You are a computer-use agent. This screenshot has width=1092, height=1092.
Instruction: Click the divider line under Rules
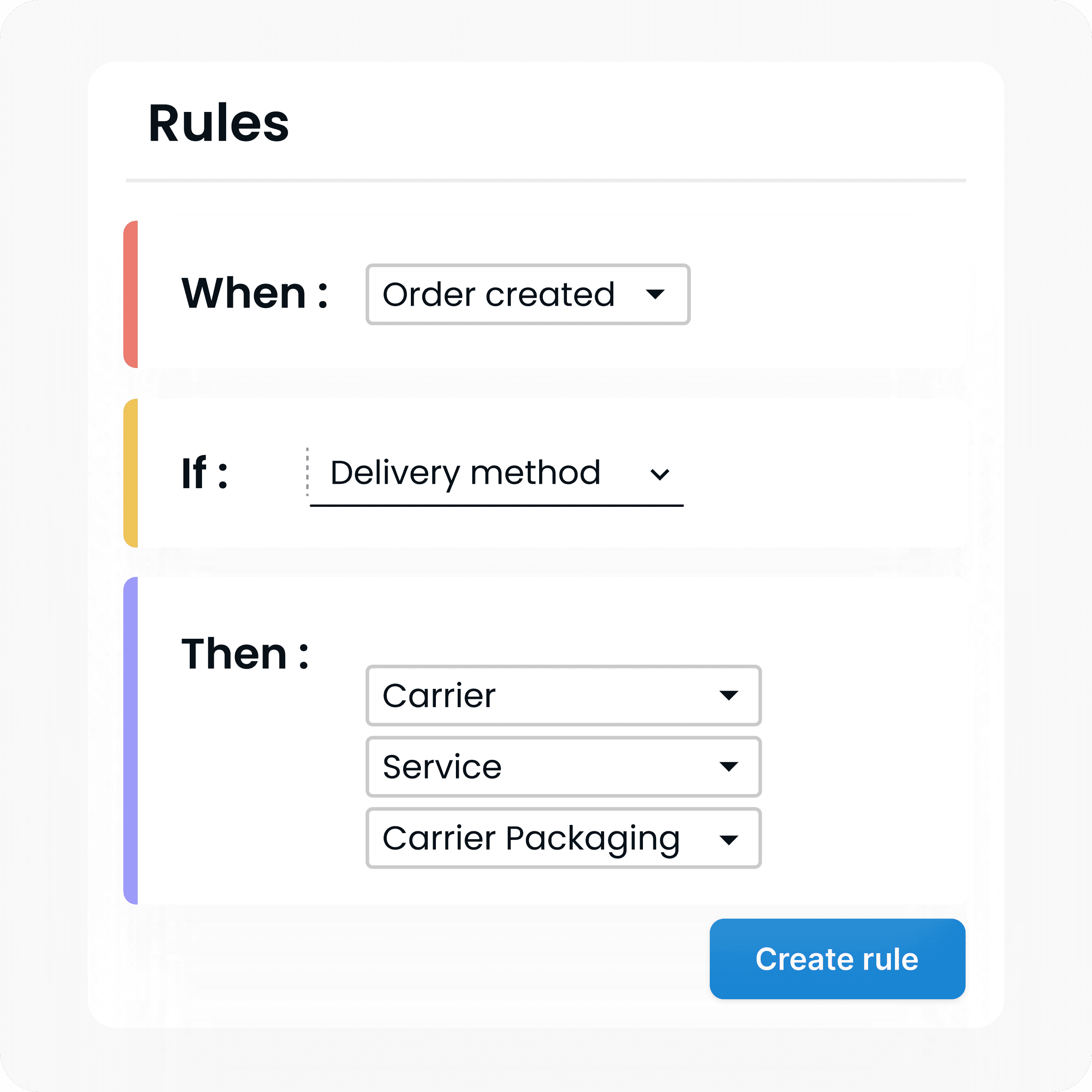[546, 180]
